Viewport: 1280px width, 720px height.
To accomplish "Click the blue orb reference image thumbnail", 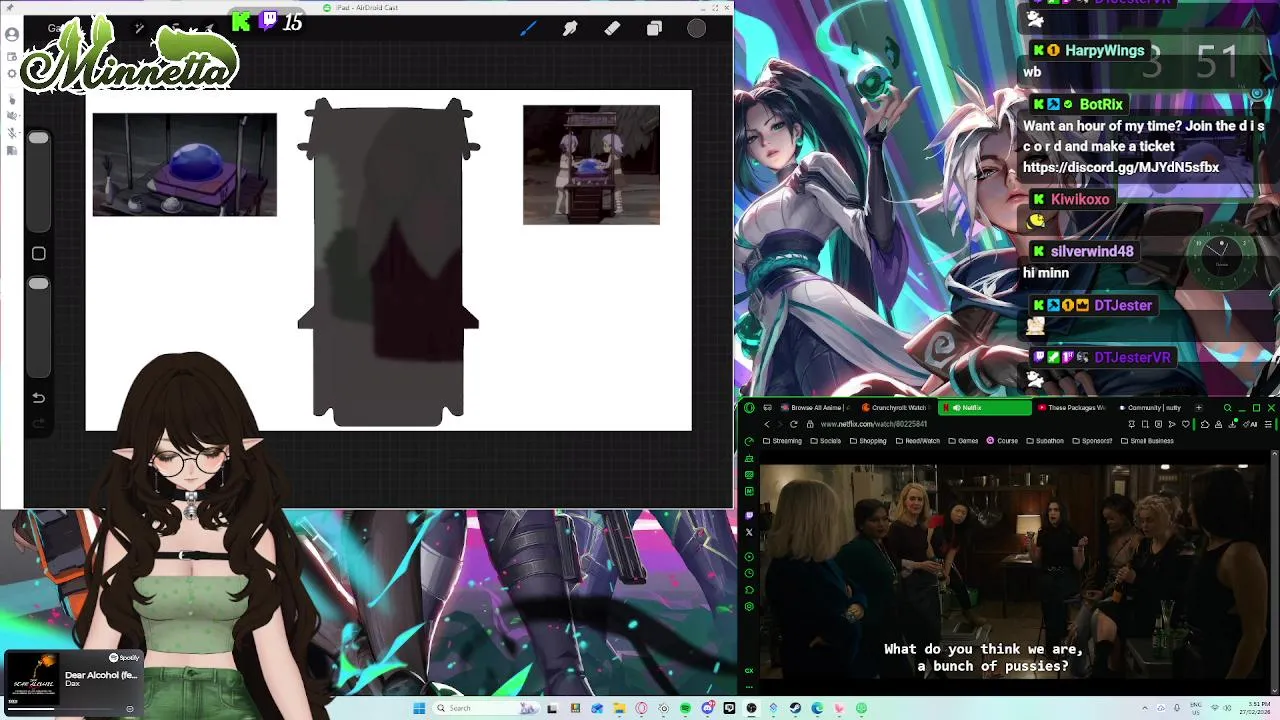I will click(x=184, y=164).
